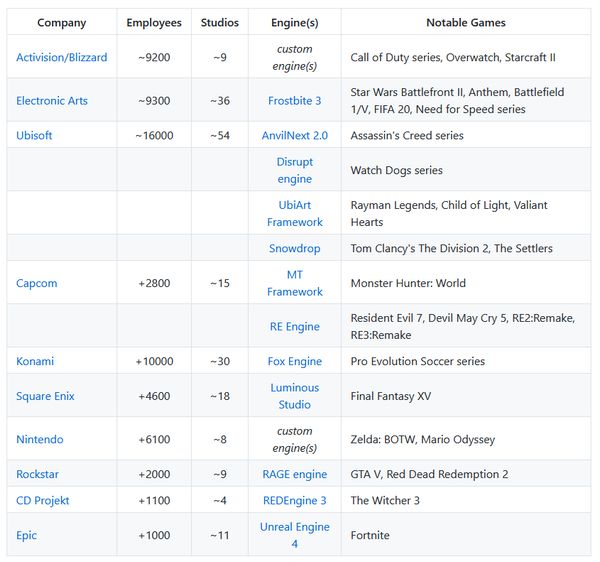The height and width of the screenshot is (562, 600).
Task: Open the RE Engine link
Action: 295,327
